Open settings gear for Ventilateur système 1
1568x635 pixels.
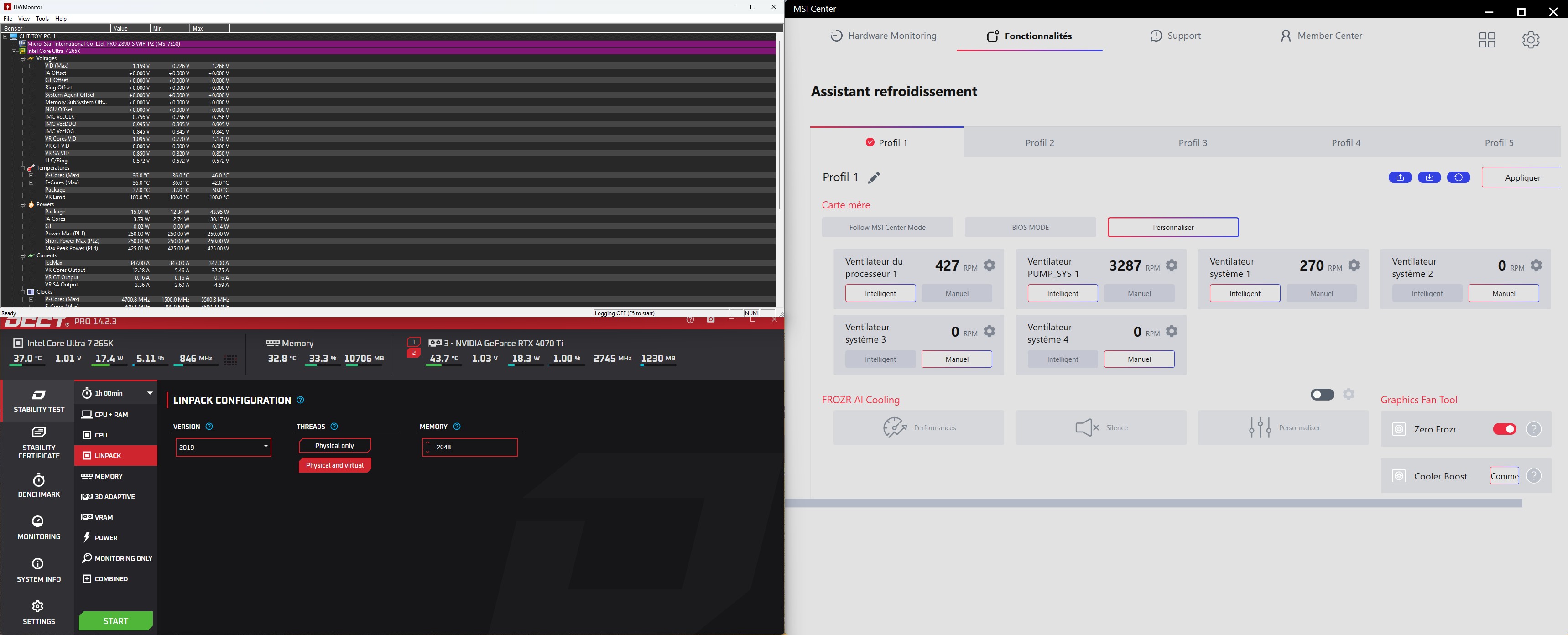(1354, 265)
